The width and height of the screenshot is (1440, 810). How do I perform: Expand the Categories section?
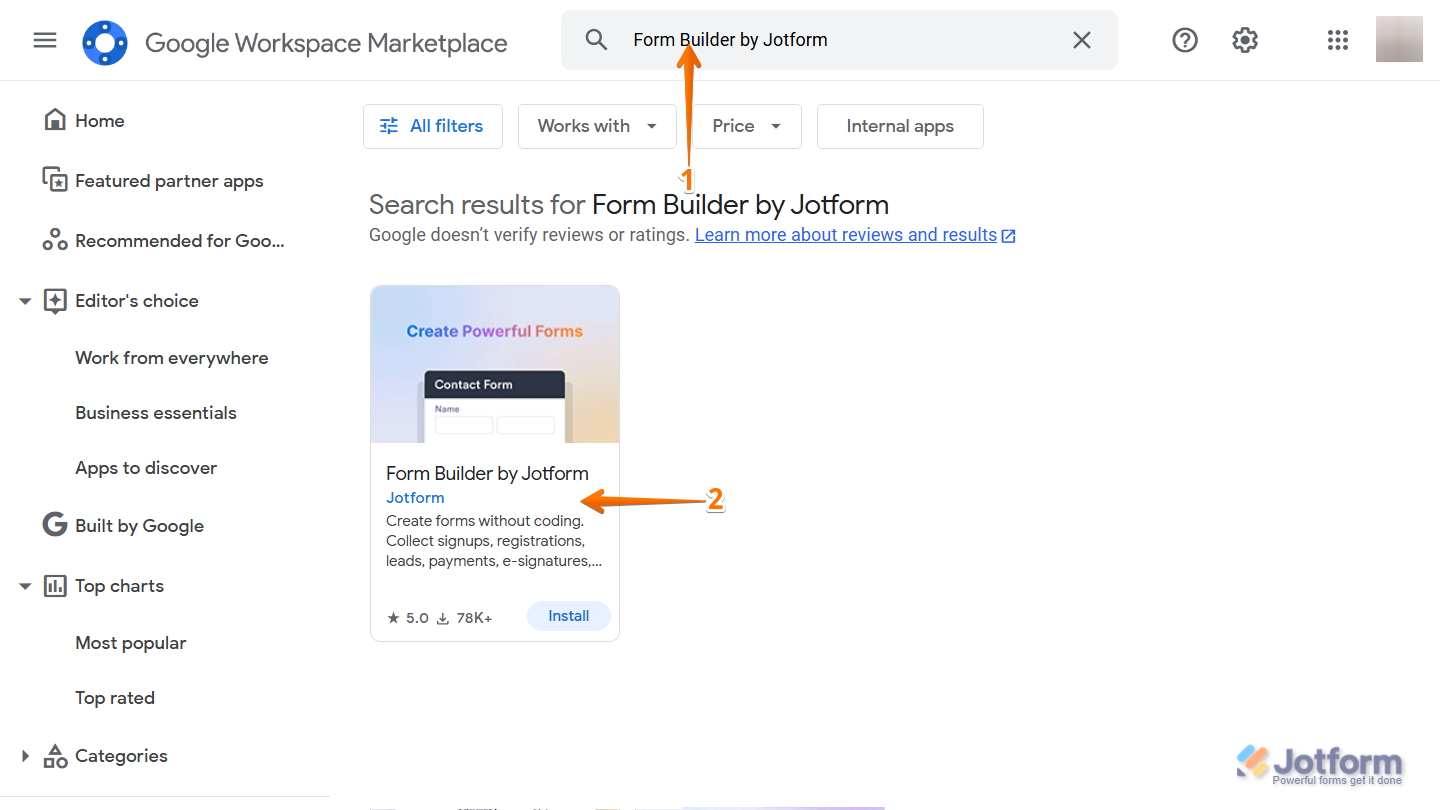(x=24, y=755)
